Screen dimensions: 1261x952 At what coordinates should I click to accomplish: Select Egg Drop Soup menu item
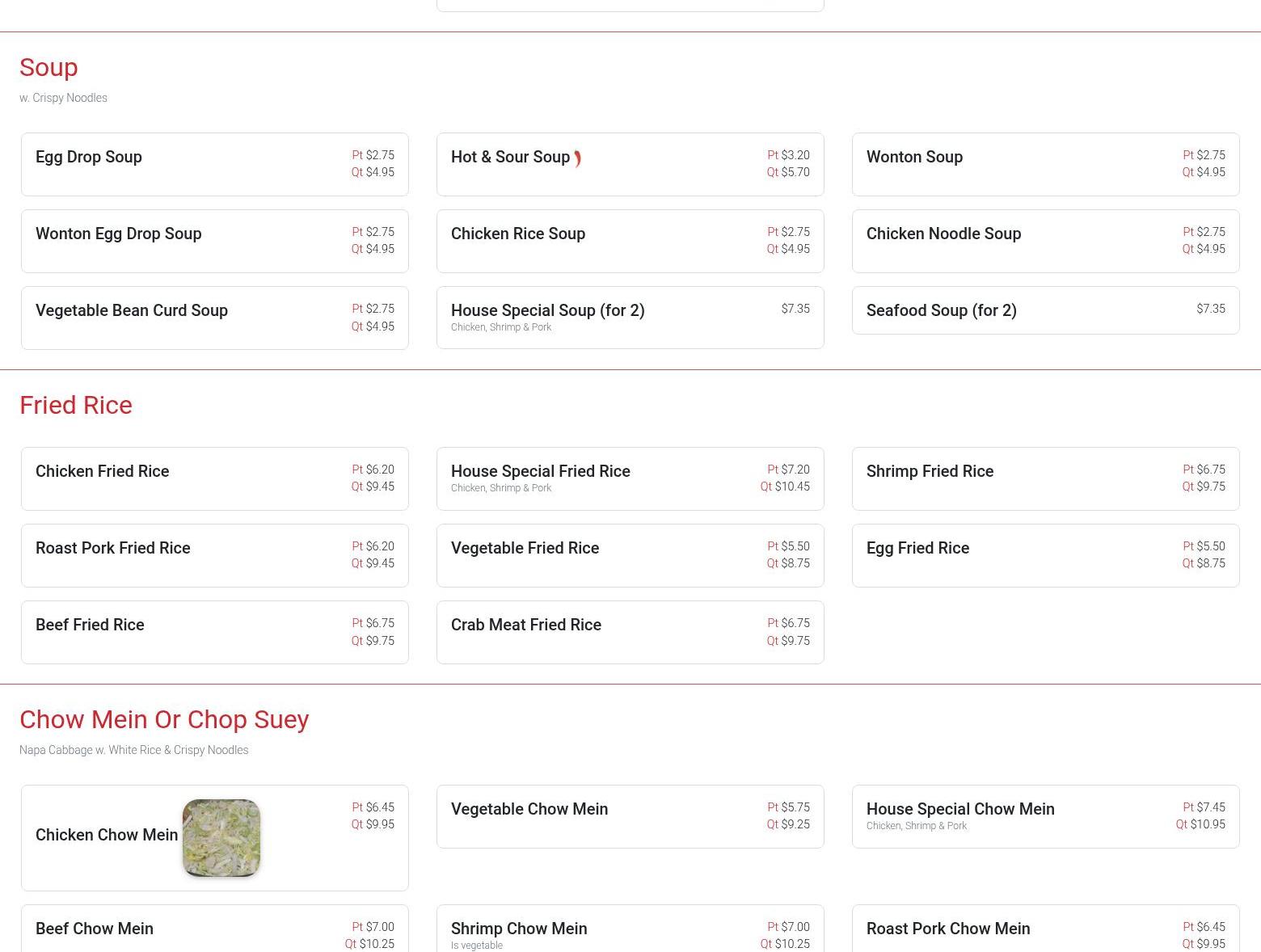pyautogui.click(x=89, y=158)
